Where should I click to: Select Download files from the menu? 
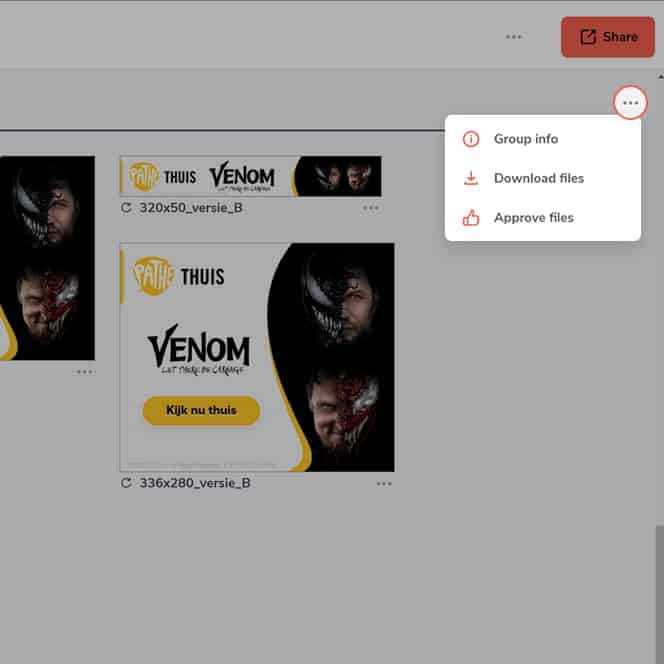pos(538,178)
